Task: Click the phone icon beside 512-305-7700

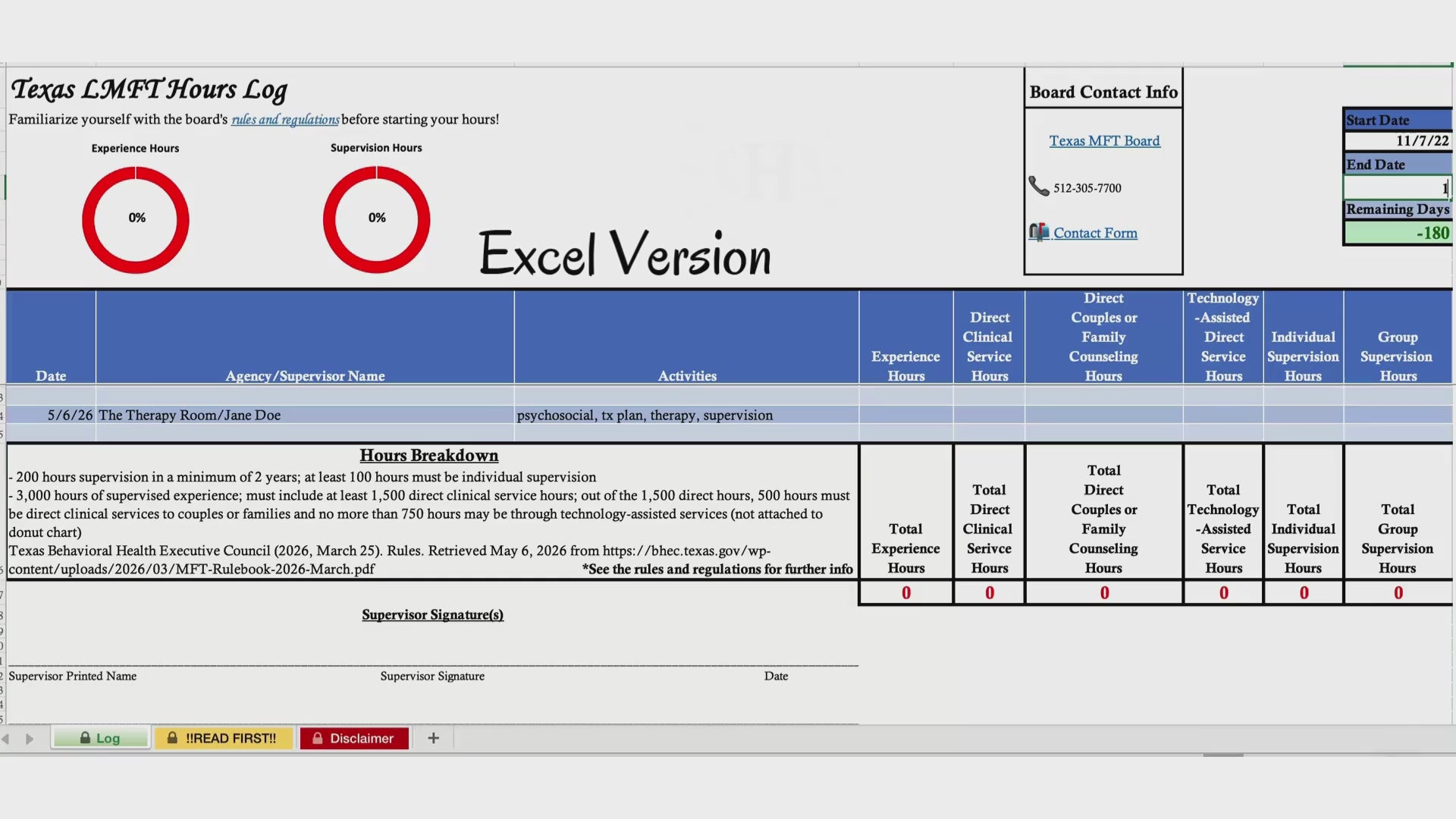Action: click(x=1038, y=186)
